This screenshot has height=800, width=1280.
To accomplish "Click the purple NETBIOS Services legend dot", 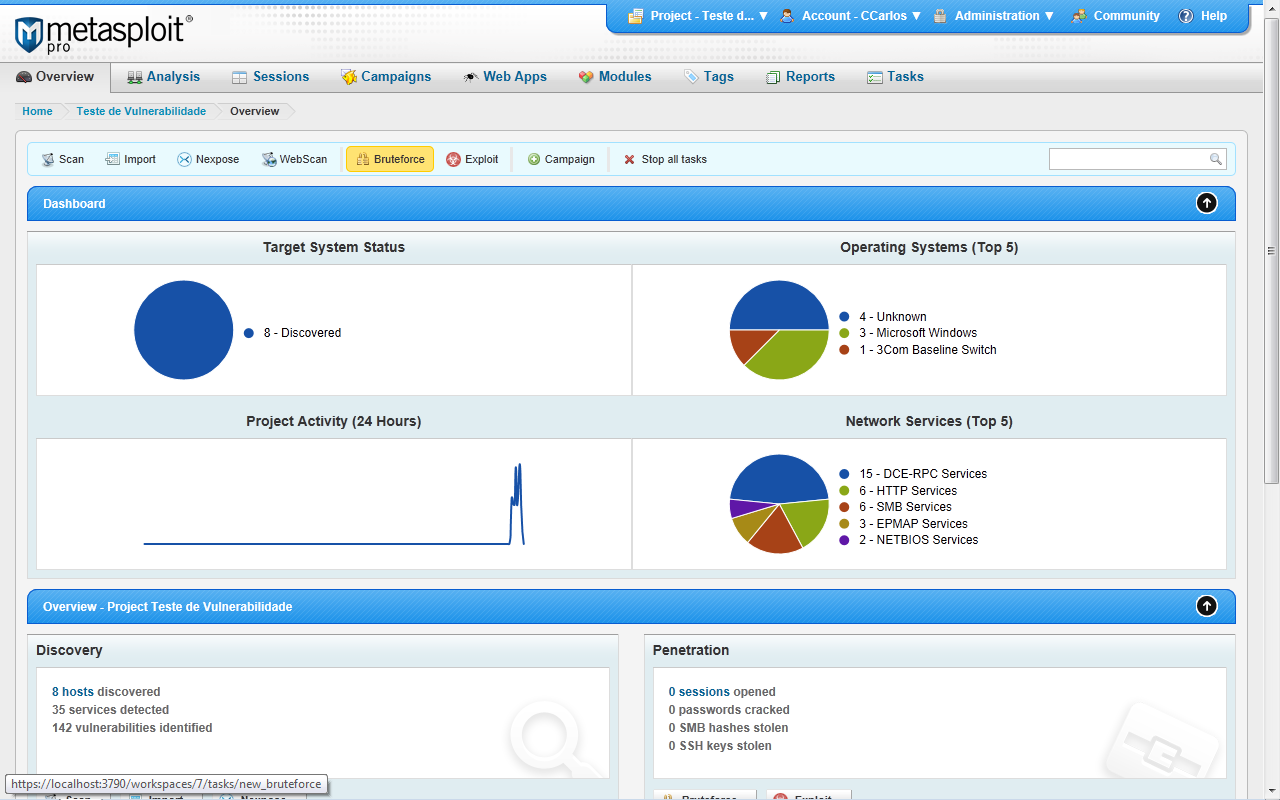I will [x=844, y=540].
